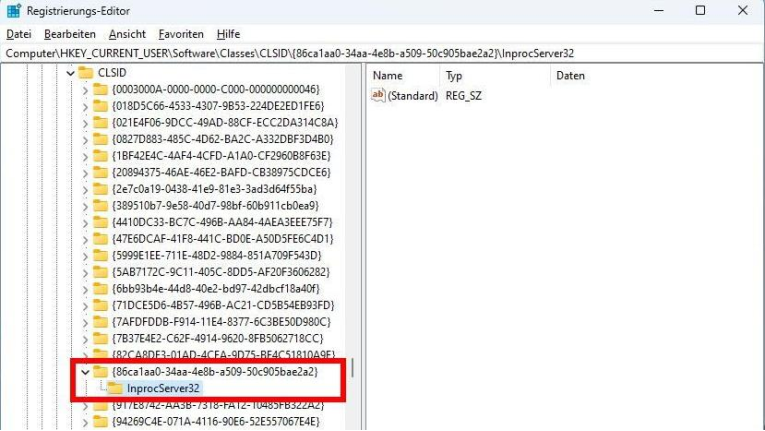Collapse key {86ca1aa0-34aa-4e8b-a509-50c905bae2a2}

pyautogui.click(x=85, y=372)
